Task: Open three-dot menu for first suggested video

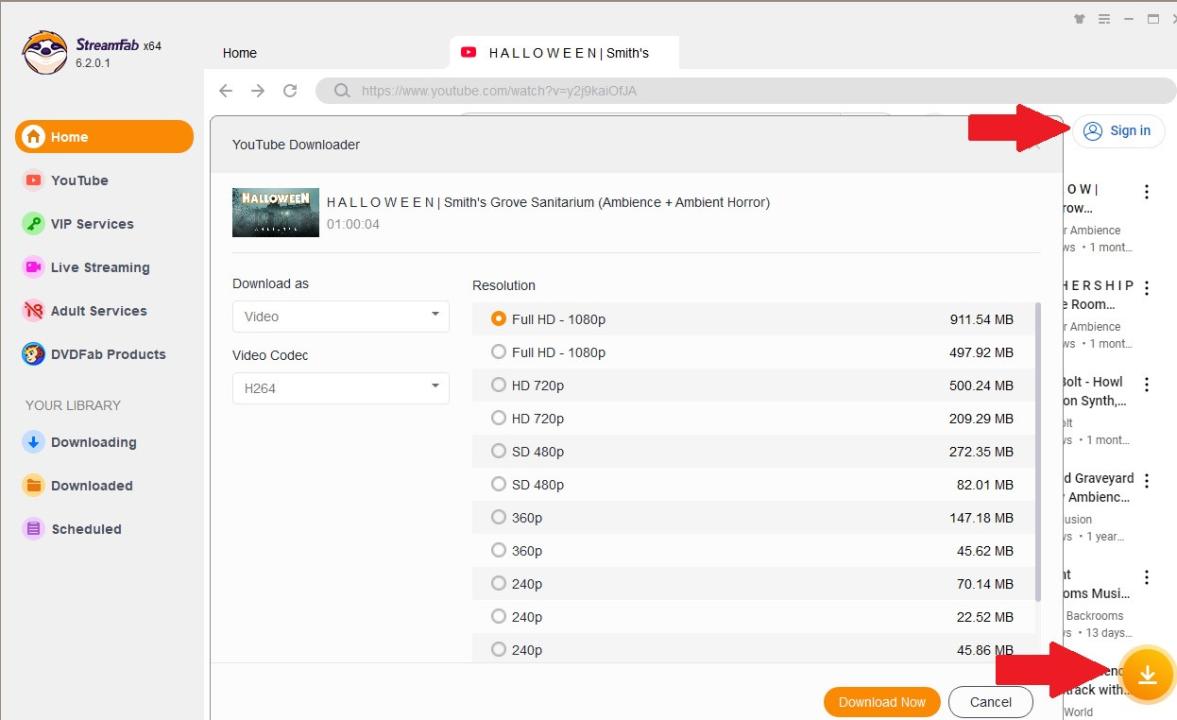Action: pyautogui.click(x=1146, y=192)
